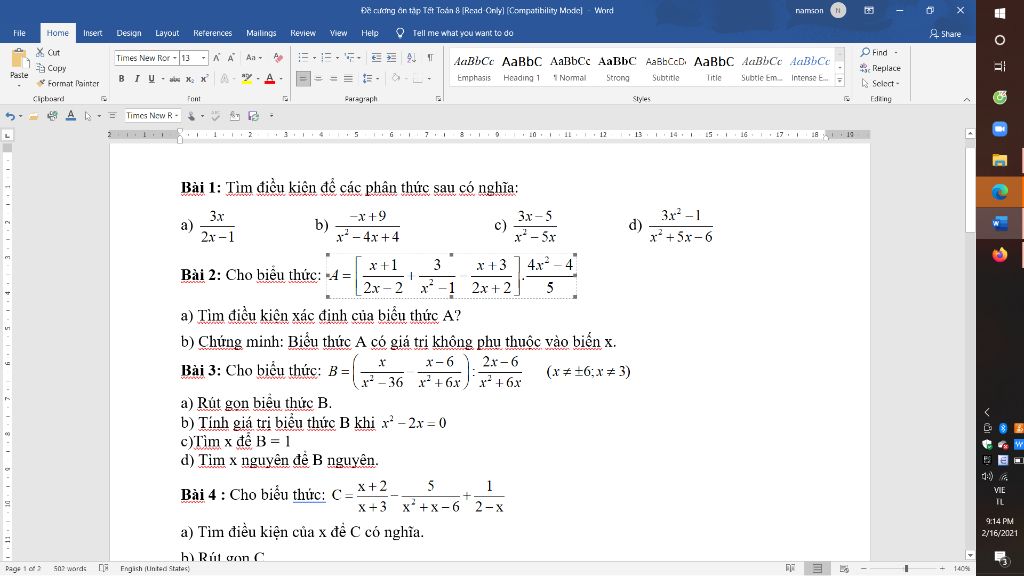Toggle Show/Hide paragraph marks
The image size is (1024, 576).
pyautogui.click(x=430, y=58)
